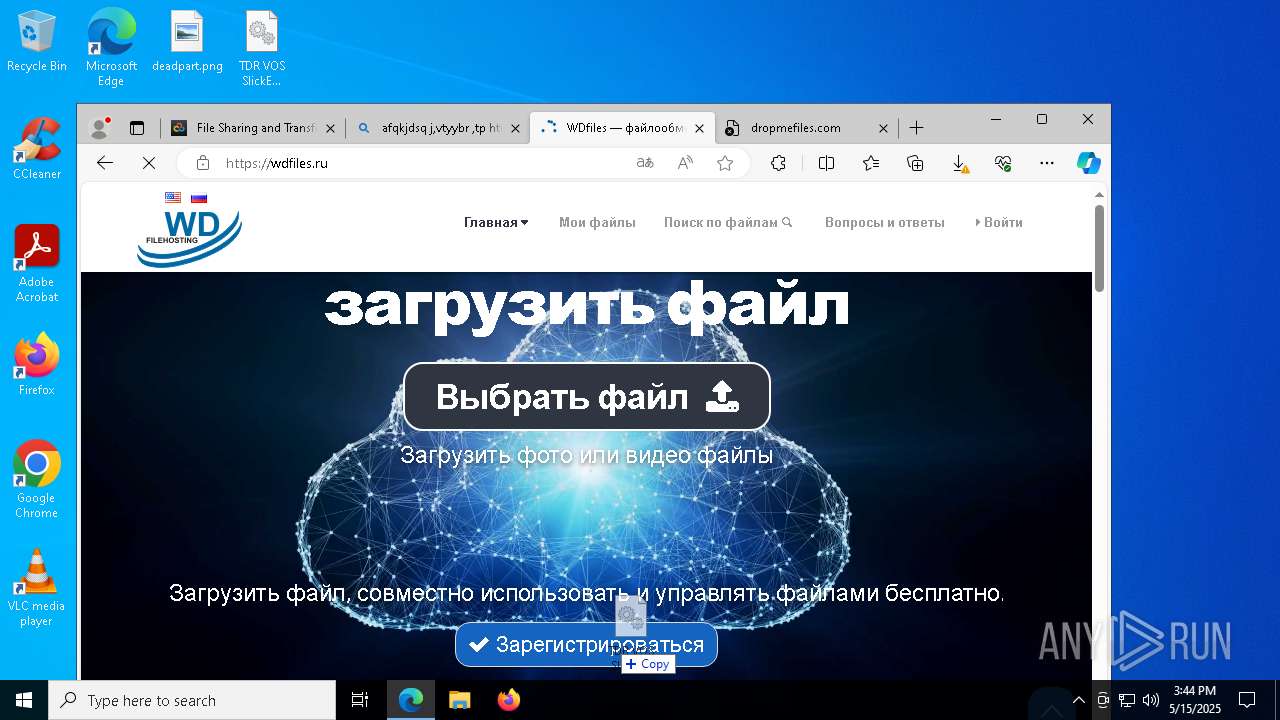This screenshot has height=720, width=1280.
Task: Open Task View on taskbar
Action: click(361, 700)
